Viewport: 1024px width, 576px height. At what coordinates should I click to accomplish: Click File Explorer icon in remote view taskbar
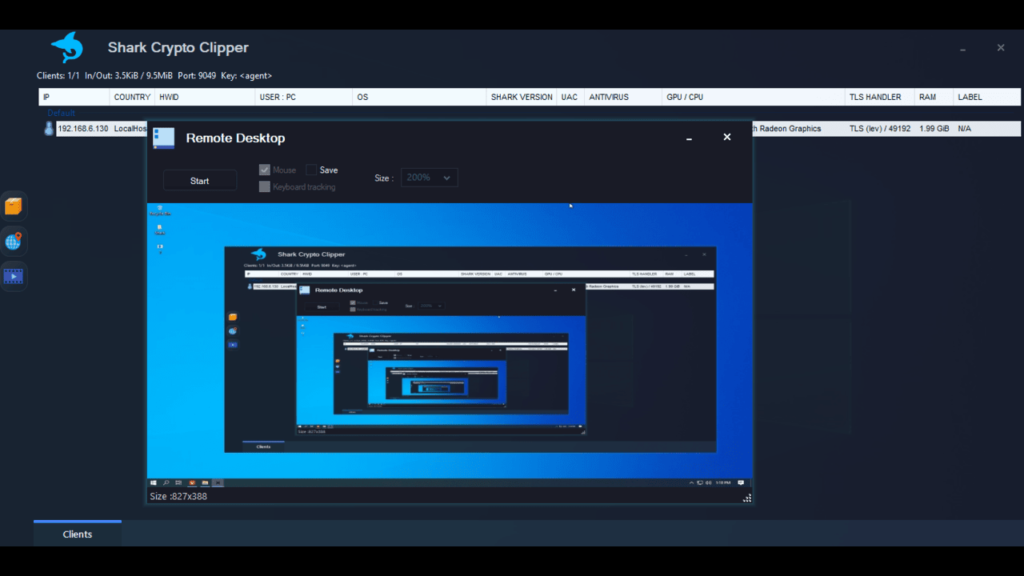click(205, 483)
